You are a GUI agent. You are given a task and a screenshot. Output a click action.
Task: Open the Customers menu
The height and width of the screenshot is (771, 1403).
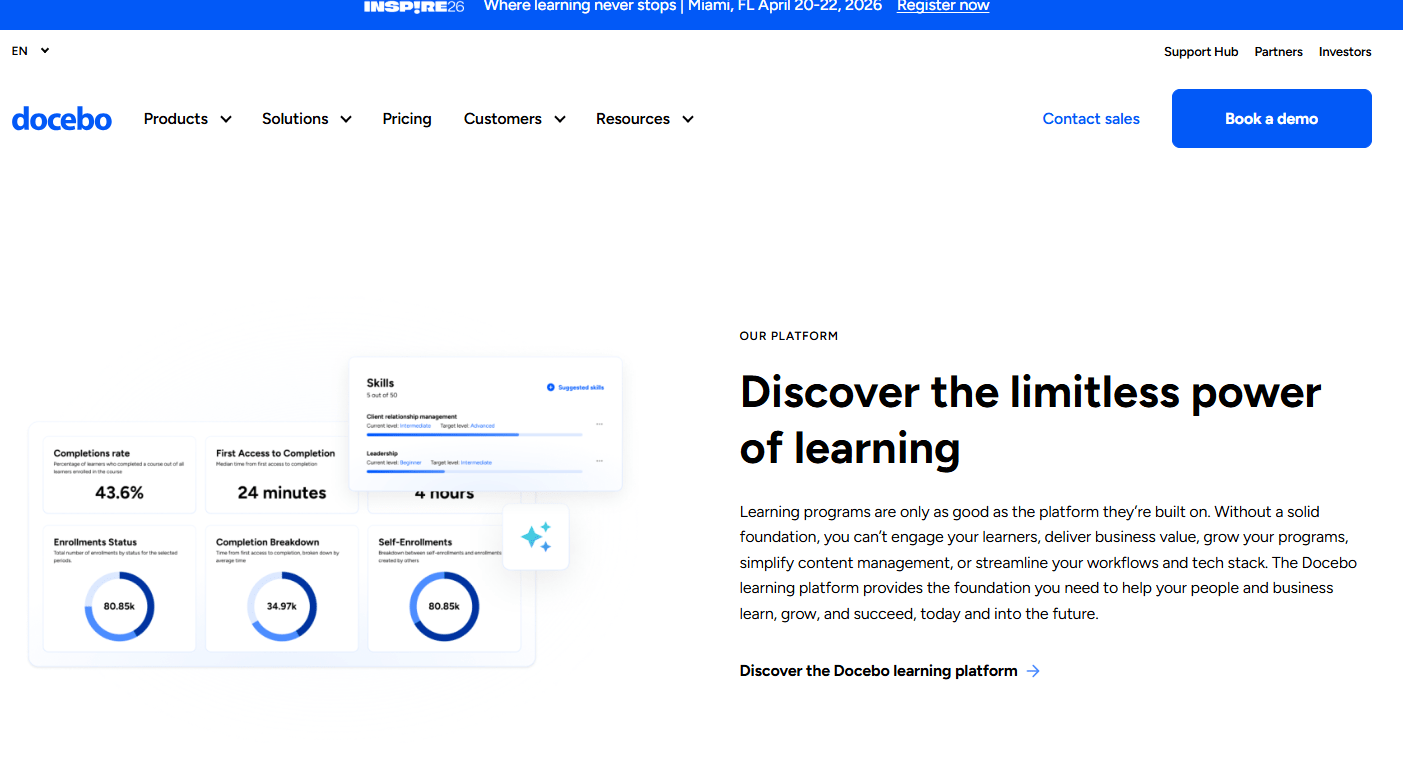click(514, 118)
